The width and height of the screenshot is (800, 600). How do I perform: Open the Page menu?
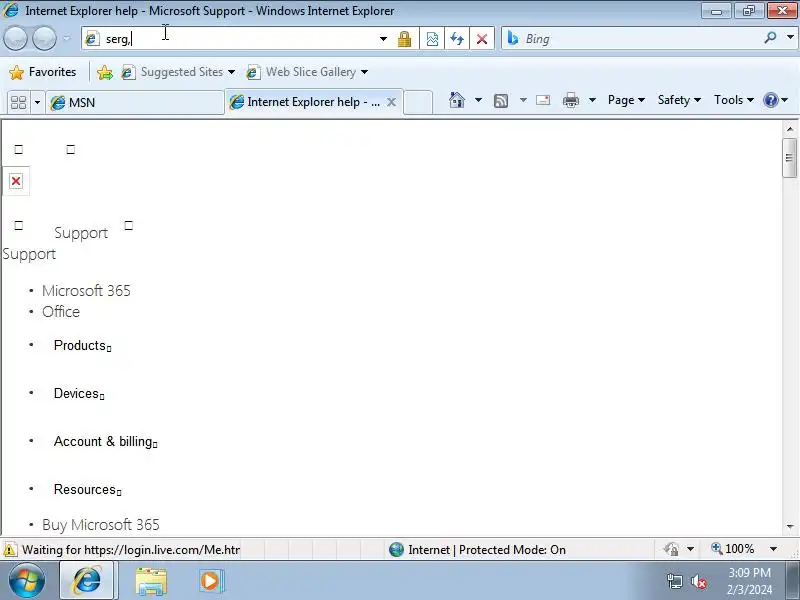[626, 100]
